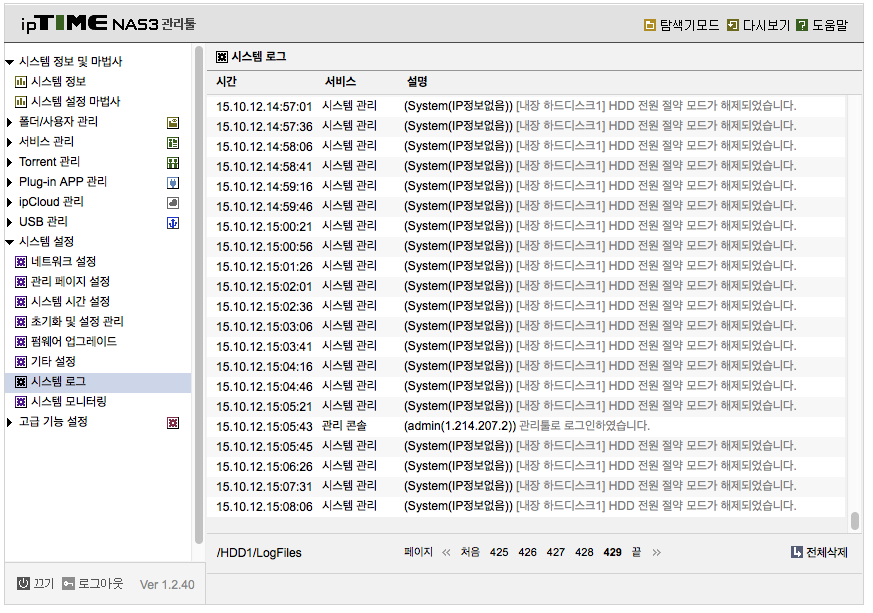Expand the ipCloud 관리 tree arrow
The image size is (873, 613).
click(9, 202)
